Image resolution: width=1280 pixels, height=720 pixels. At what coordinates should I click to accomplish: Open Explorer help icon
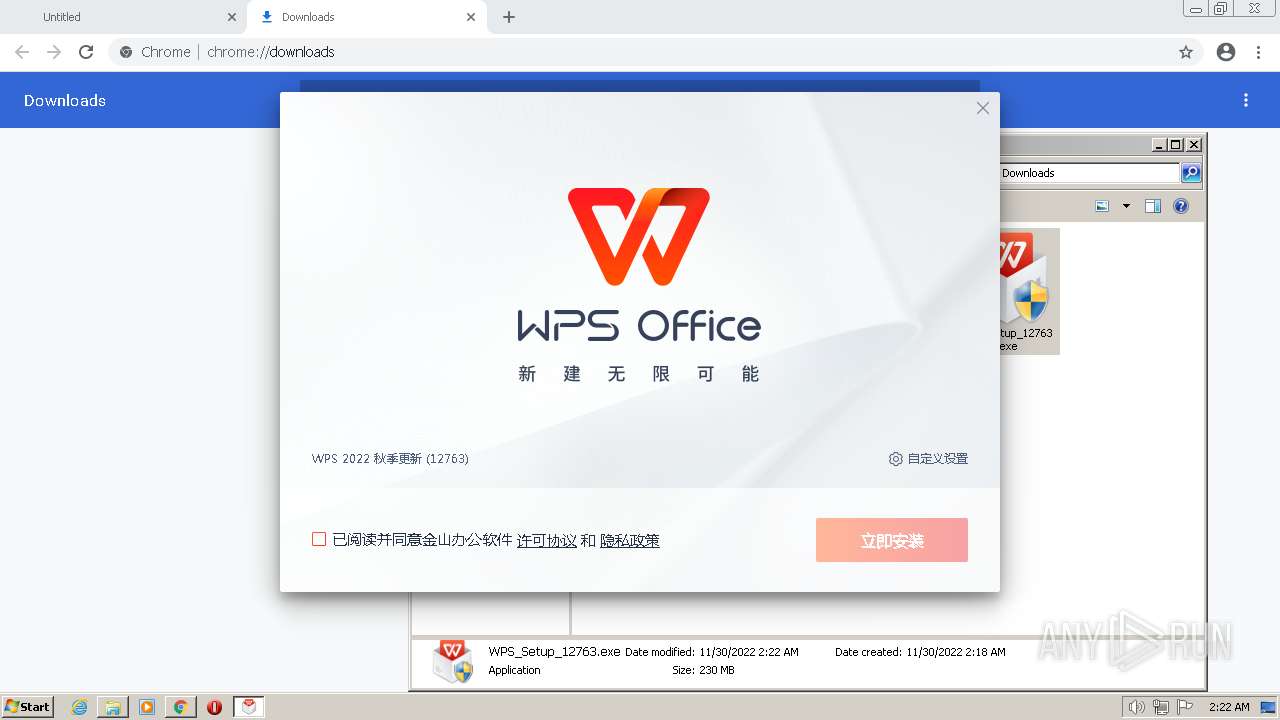pos(1181,206)
